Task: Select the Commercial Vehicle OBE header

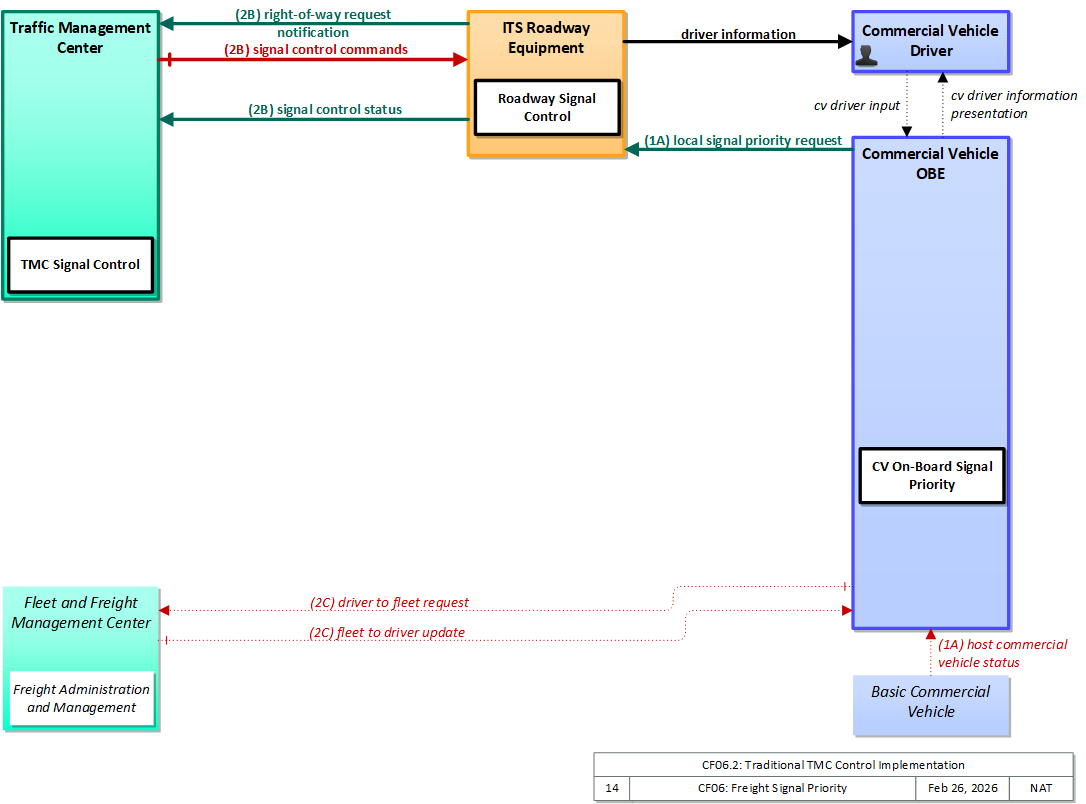Action: [930, 163]
